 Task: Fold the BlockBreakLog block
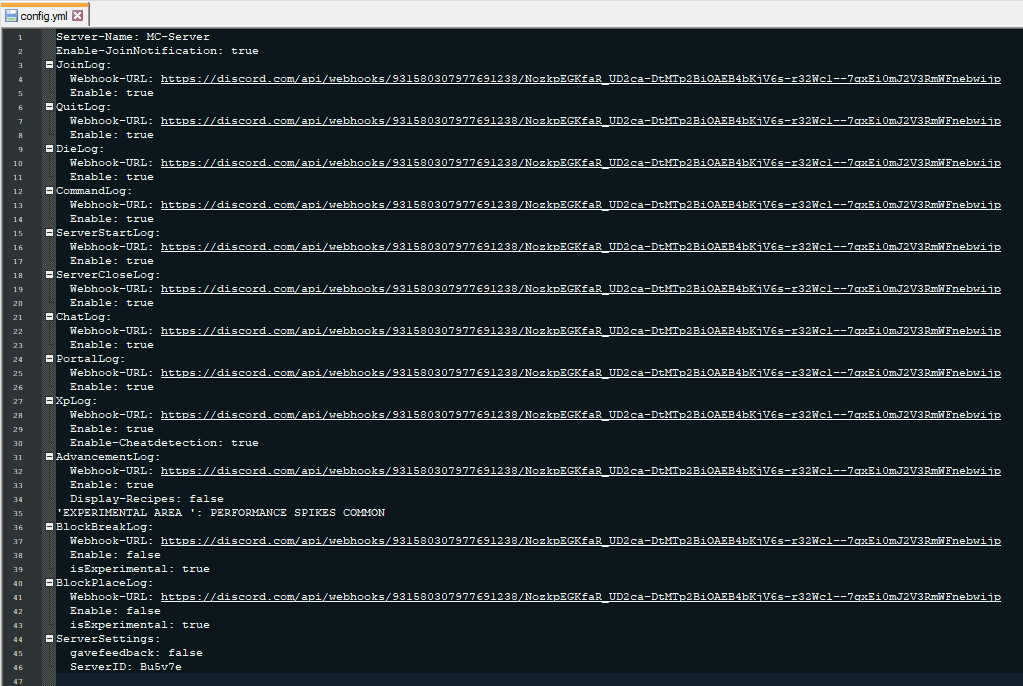49,527
